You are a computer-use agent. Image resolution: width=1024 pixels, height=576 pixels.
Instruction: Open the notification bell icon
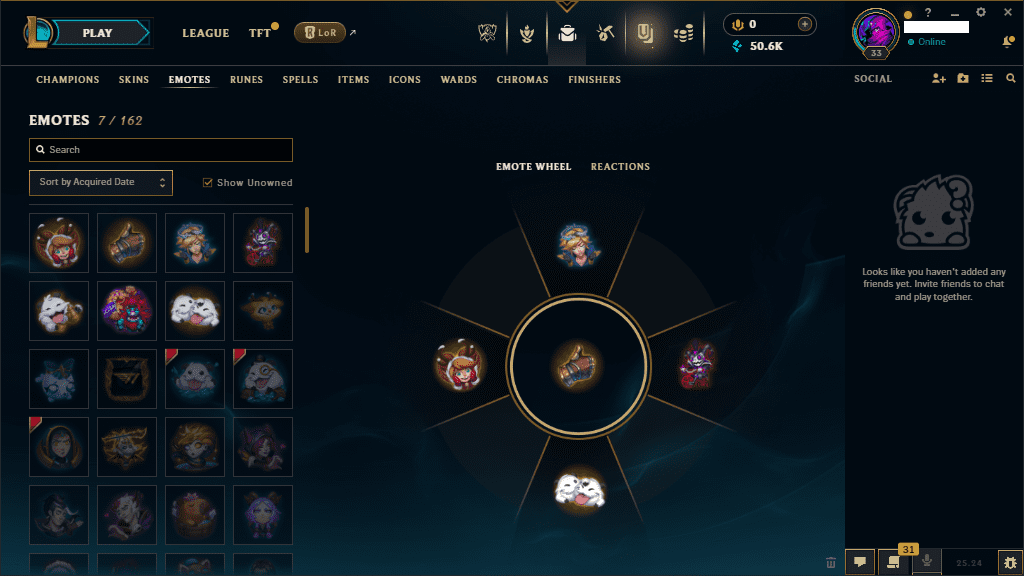coord(1008,42)
